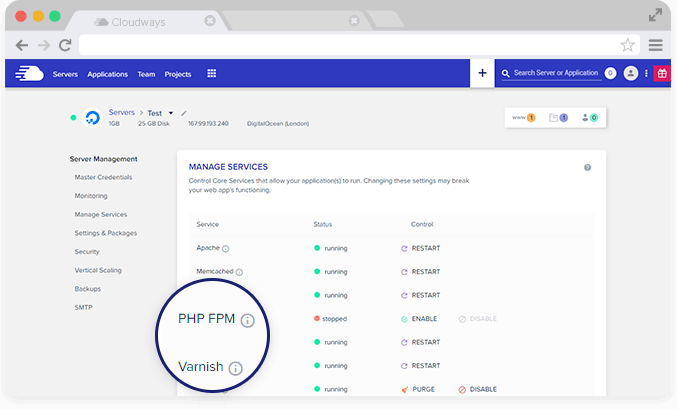
Task: Open the apps grid icon
Action: click(212, 73)
